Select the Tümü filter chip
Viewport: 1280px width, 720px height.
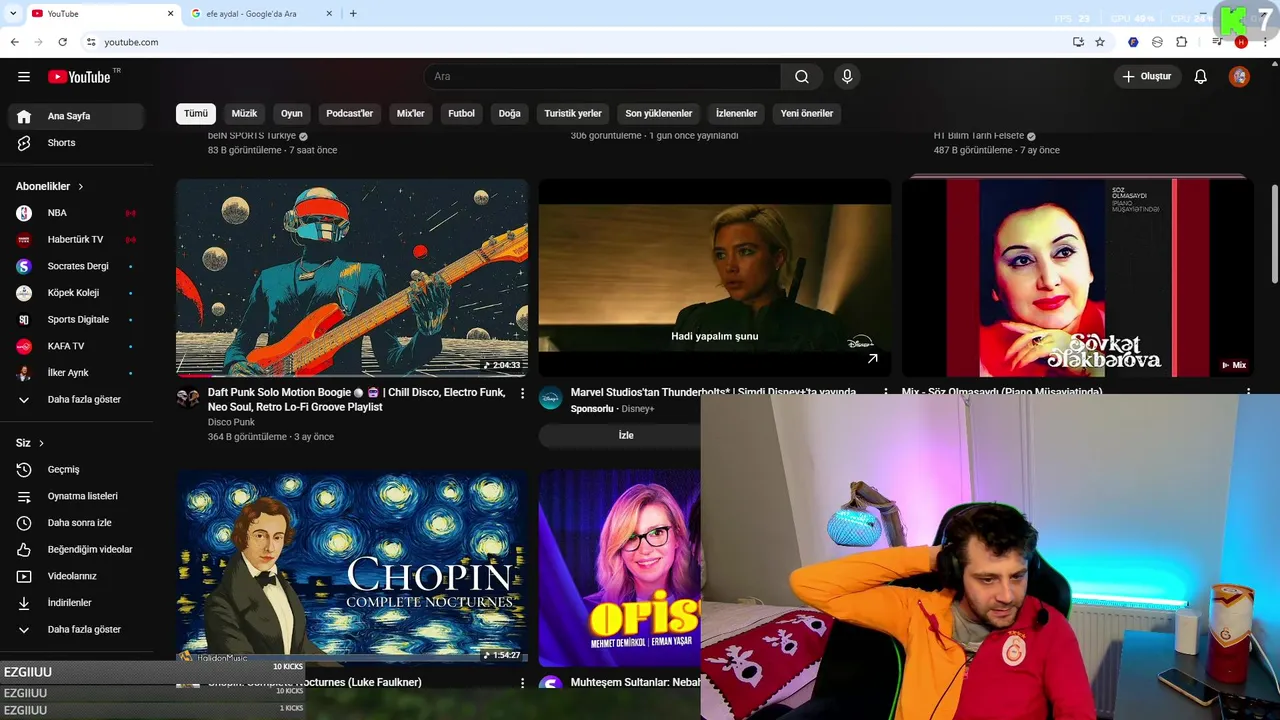click(x=196, y=114)
